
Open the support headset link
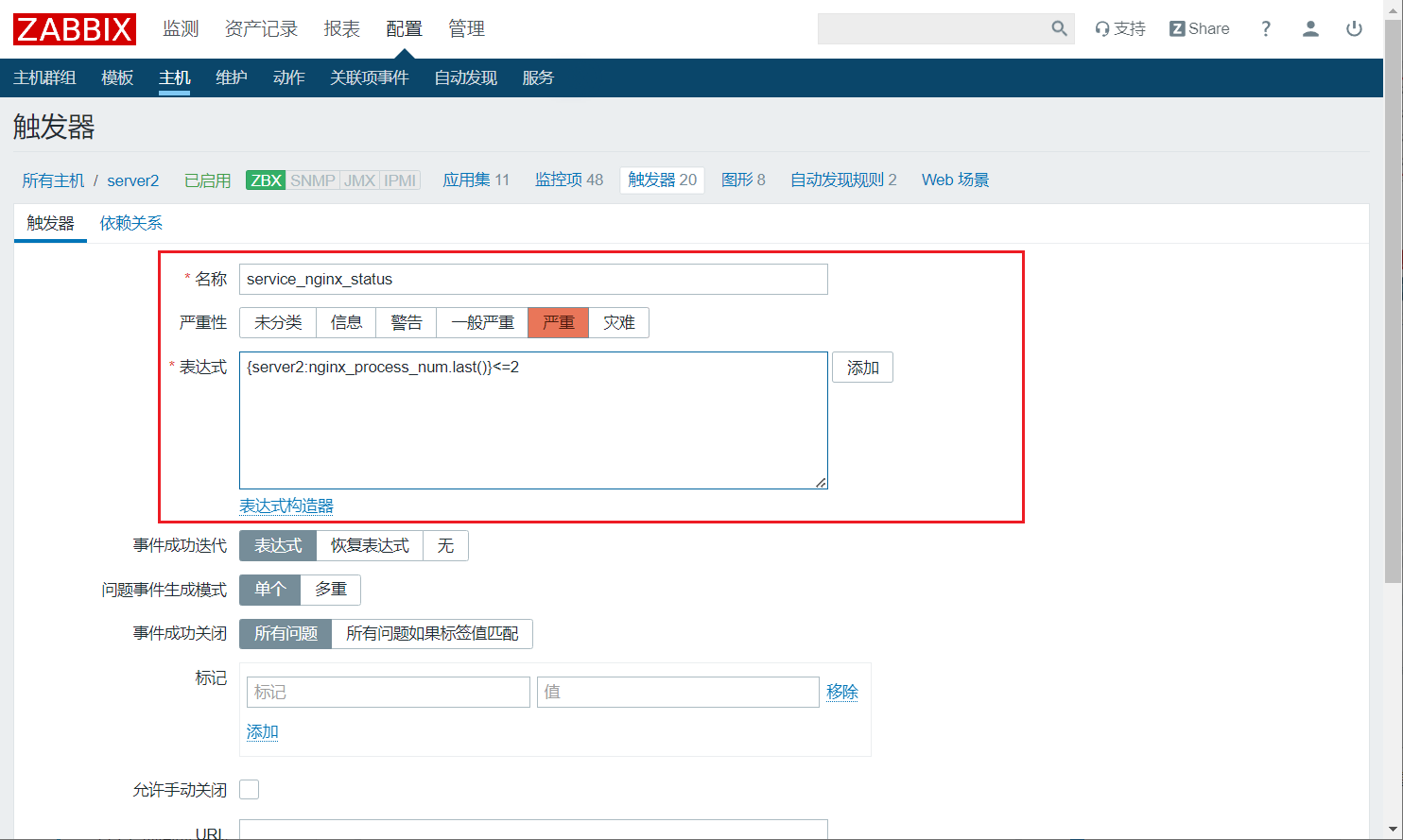pyautogui.click(x=1119, y=29)
